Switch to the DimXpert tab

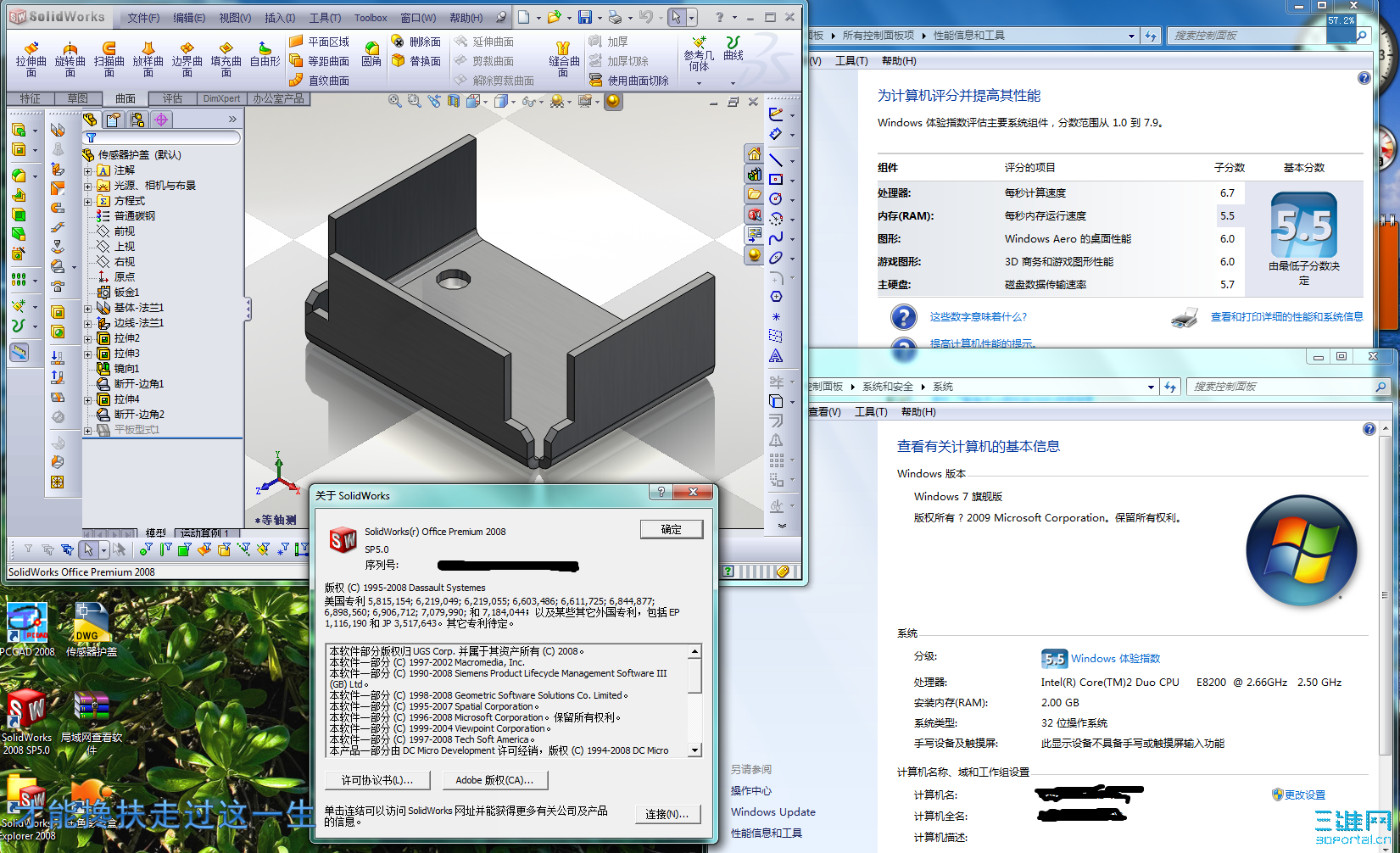pyautogui.click(x=221, y=98)
